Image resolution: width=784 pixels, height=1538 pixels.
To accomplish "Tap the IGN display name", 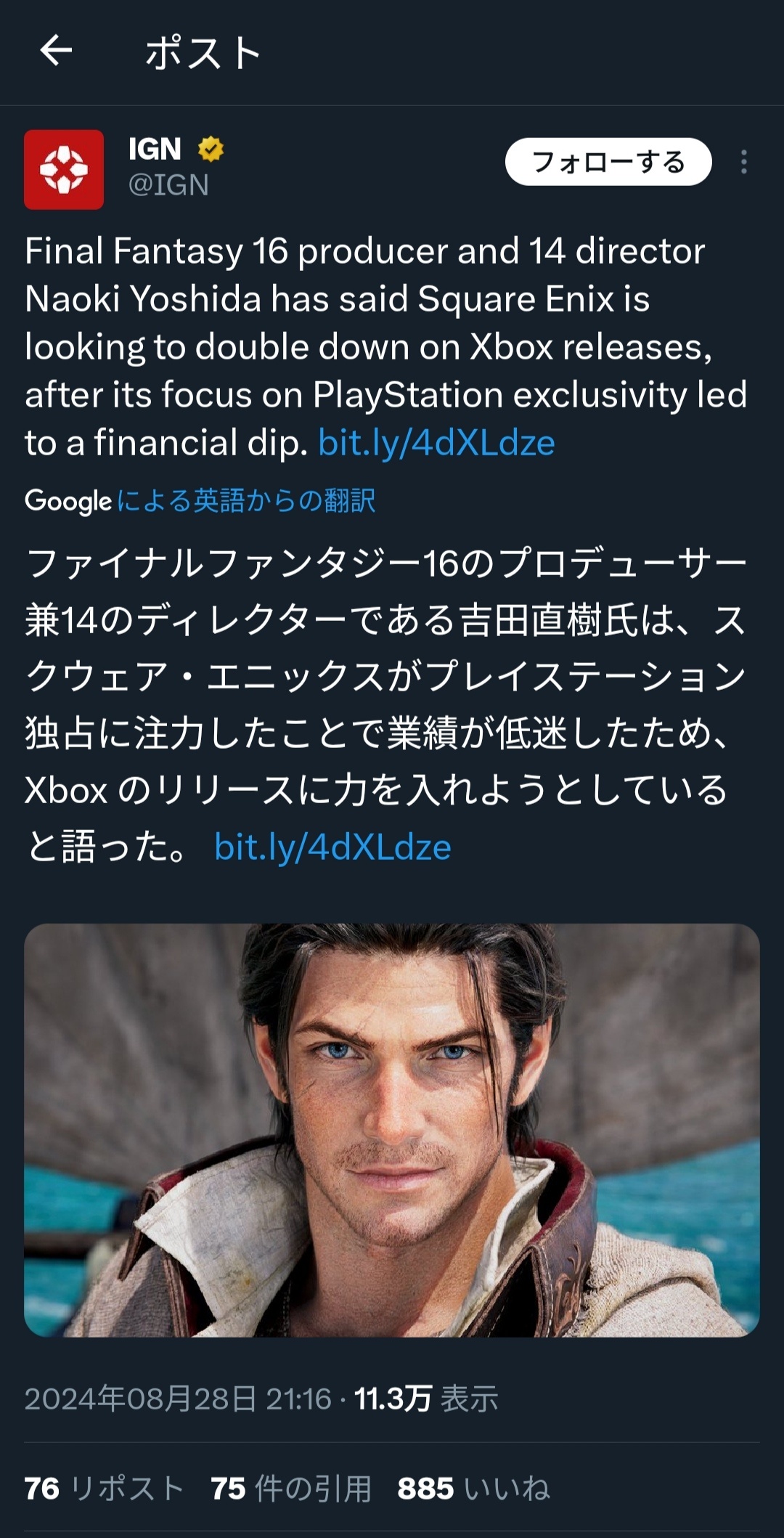I will (155, 149).
